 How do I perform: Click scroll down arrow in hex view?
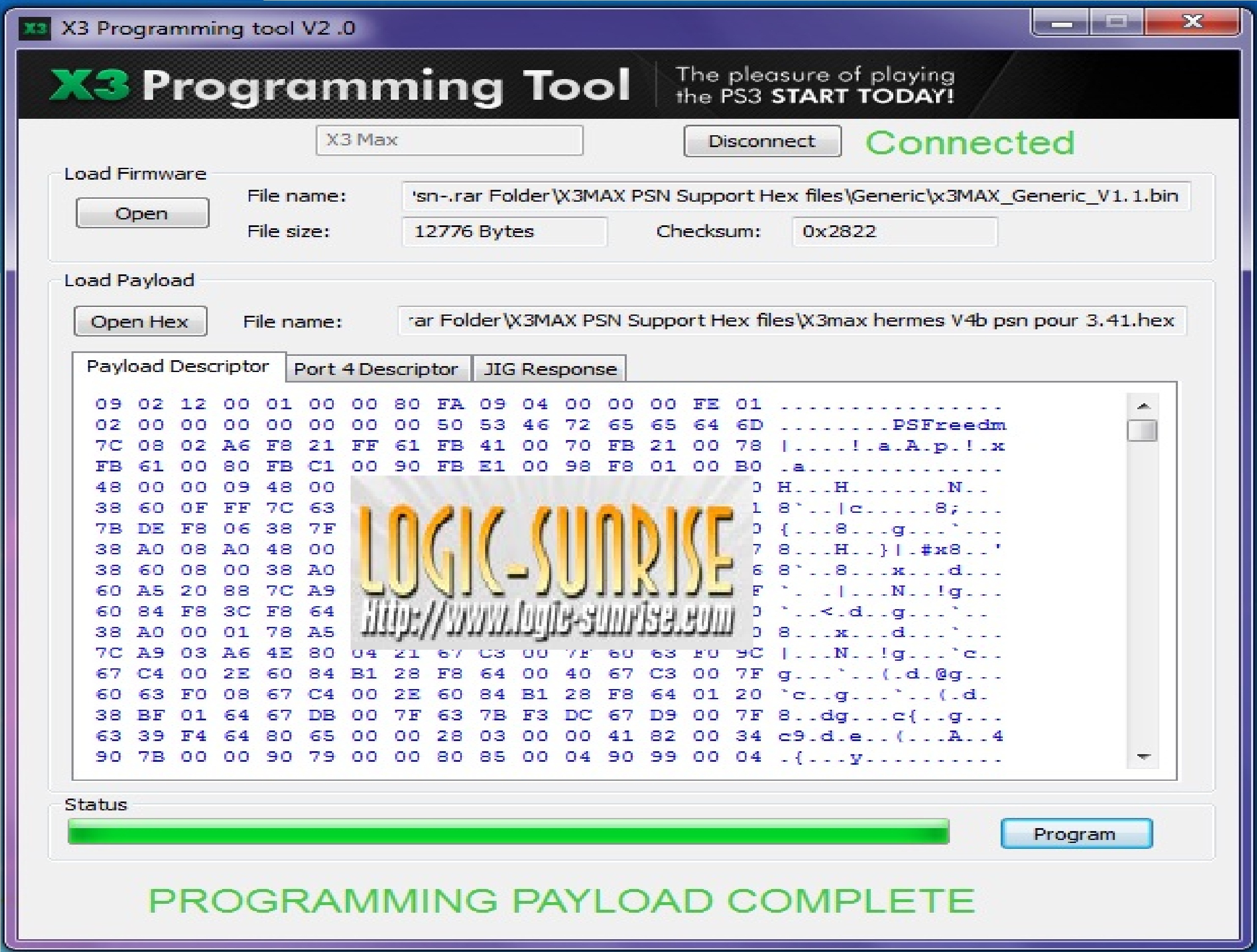point(1143,756)
